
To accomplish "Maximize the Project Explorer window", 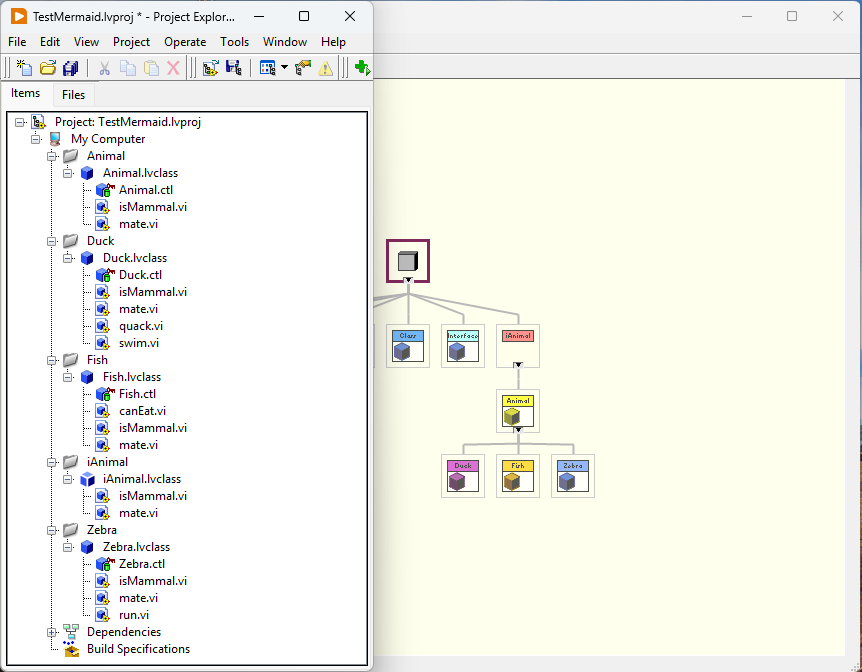I will pos(304,16).
